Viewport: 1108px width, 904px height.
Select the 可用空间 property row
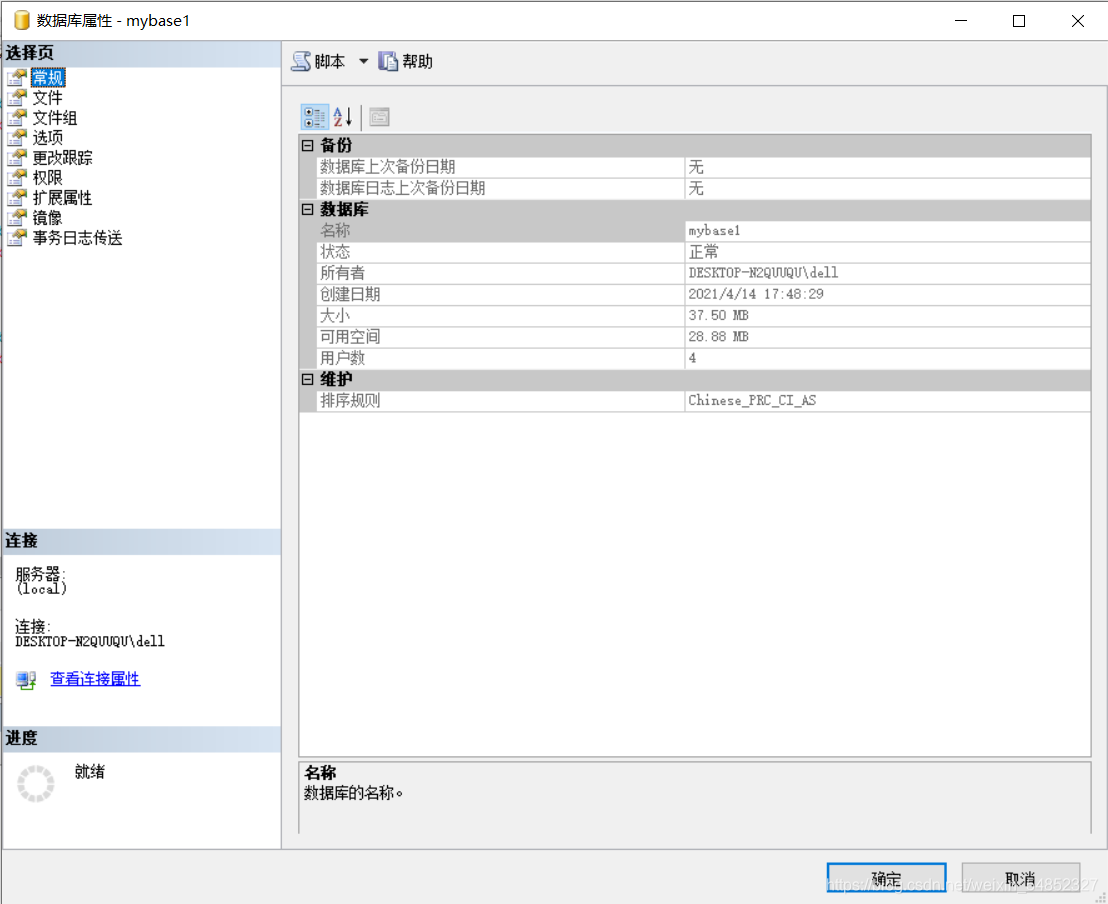[704, 336]
